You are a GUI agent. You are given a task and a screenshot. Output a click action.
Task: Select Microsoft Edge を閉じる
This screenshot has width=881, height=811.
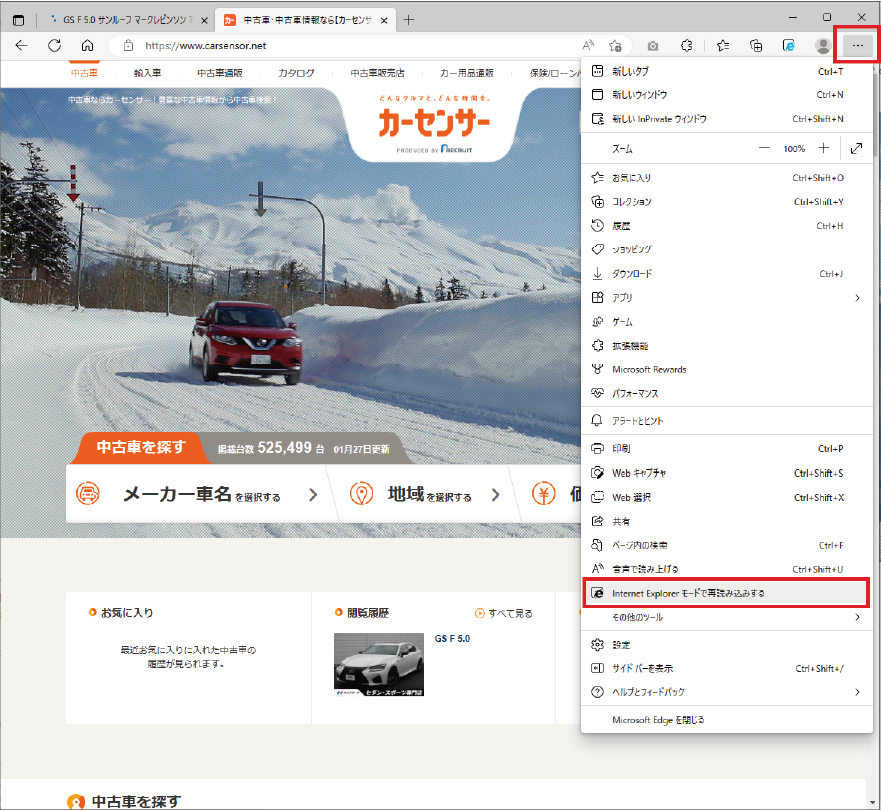click(x=726, y=720)
